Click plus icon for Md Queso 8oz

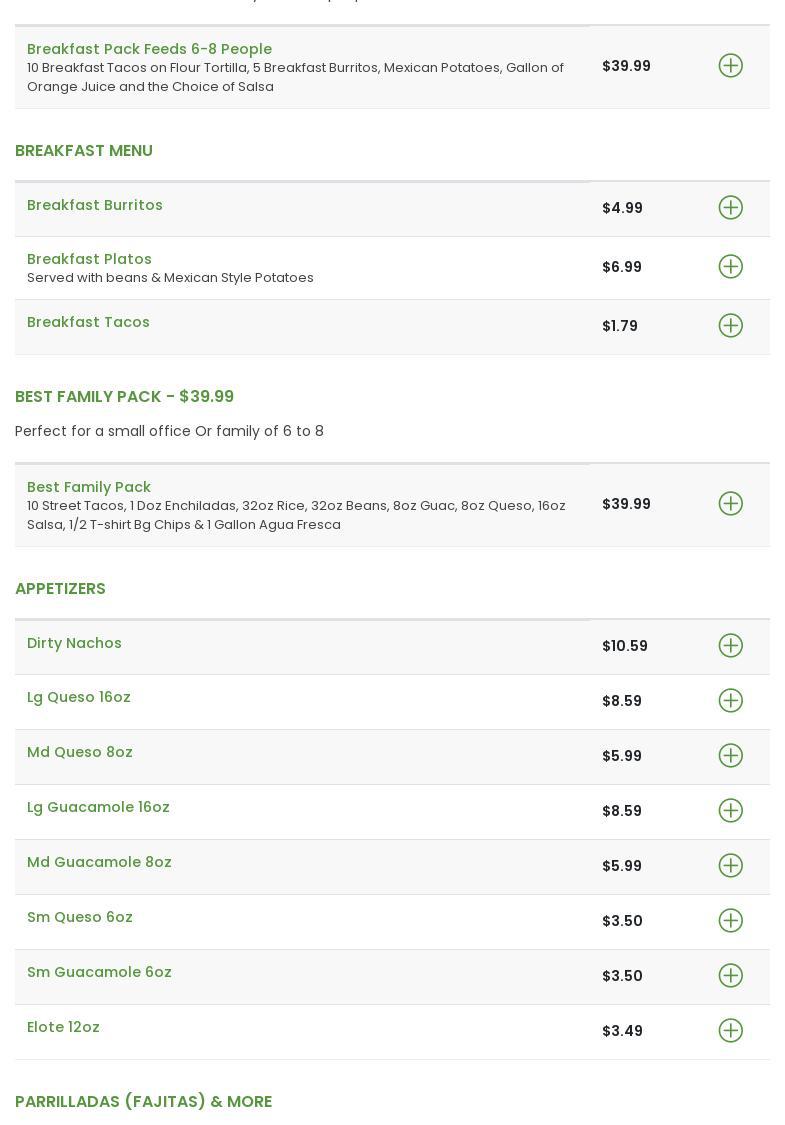[x=731, y=756]
